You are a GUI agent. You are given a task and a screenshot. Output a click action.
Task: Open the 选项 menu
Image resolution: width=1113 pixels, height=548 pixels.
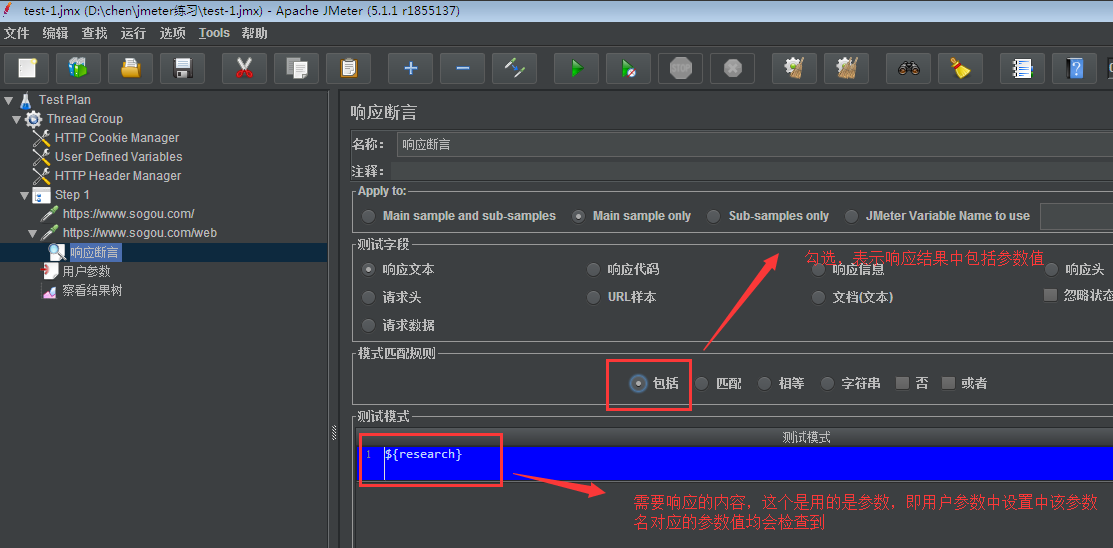click(172, 33)
